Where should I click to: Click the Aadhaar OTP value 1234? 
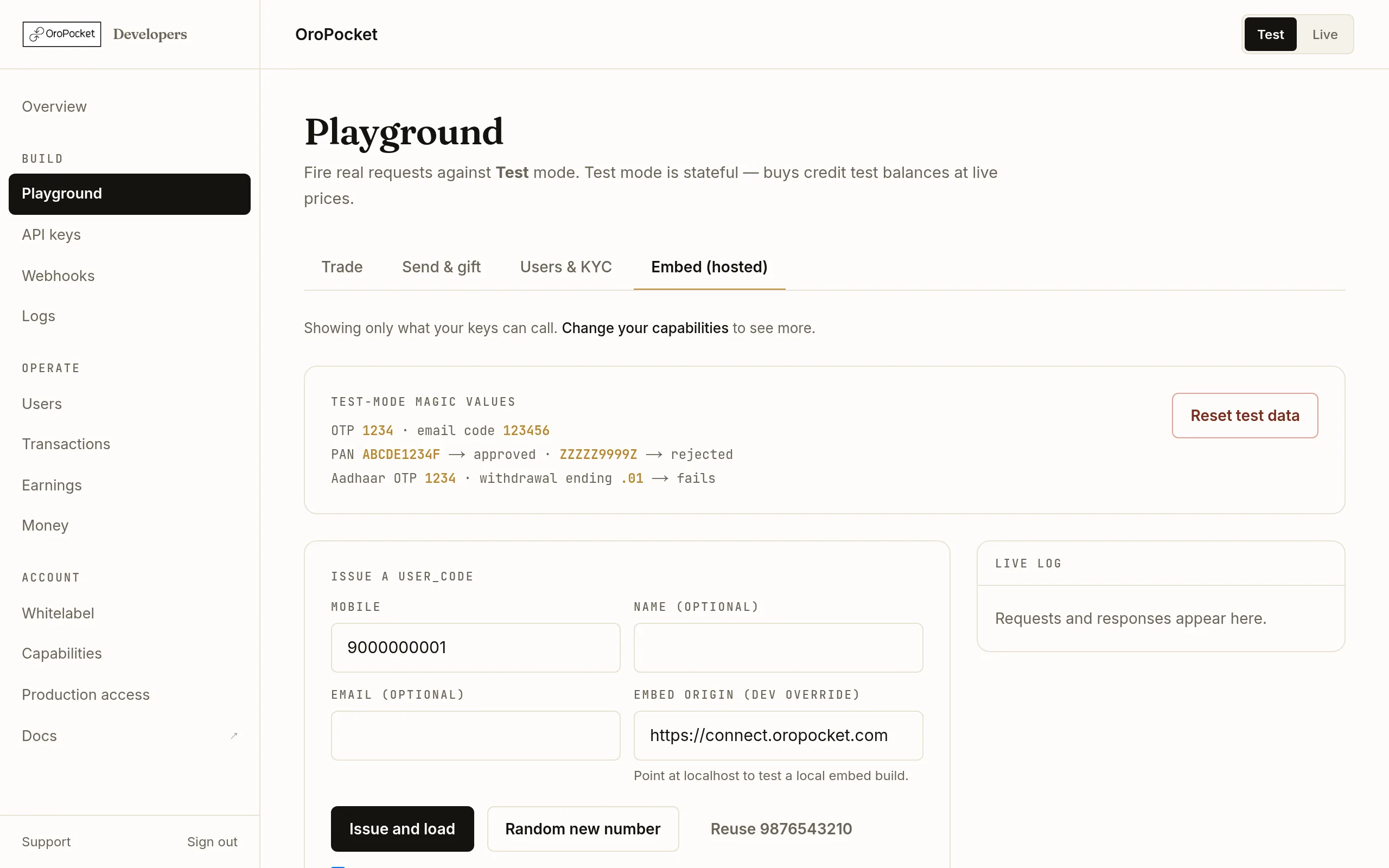point(439,479)
